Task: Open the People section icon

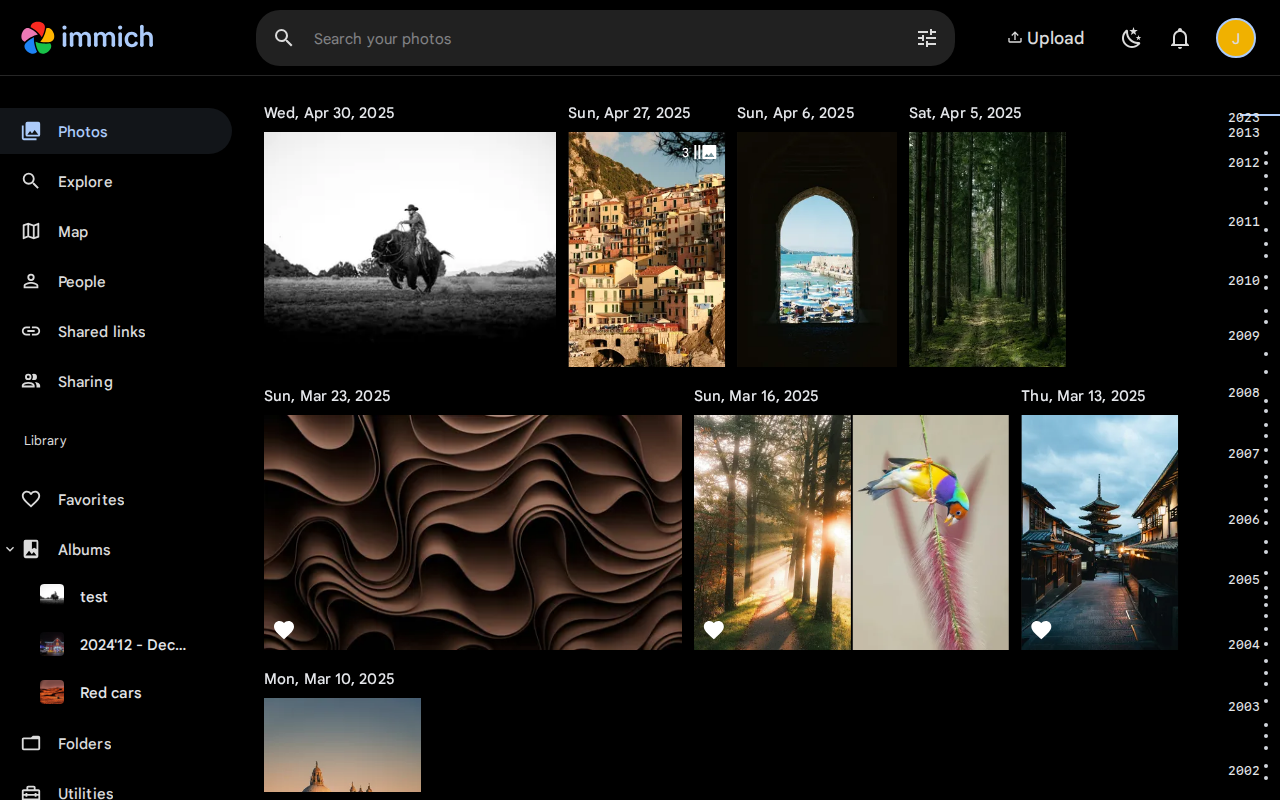Action: point(30,281)
